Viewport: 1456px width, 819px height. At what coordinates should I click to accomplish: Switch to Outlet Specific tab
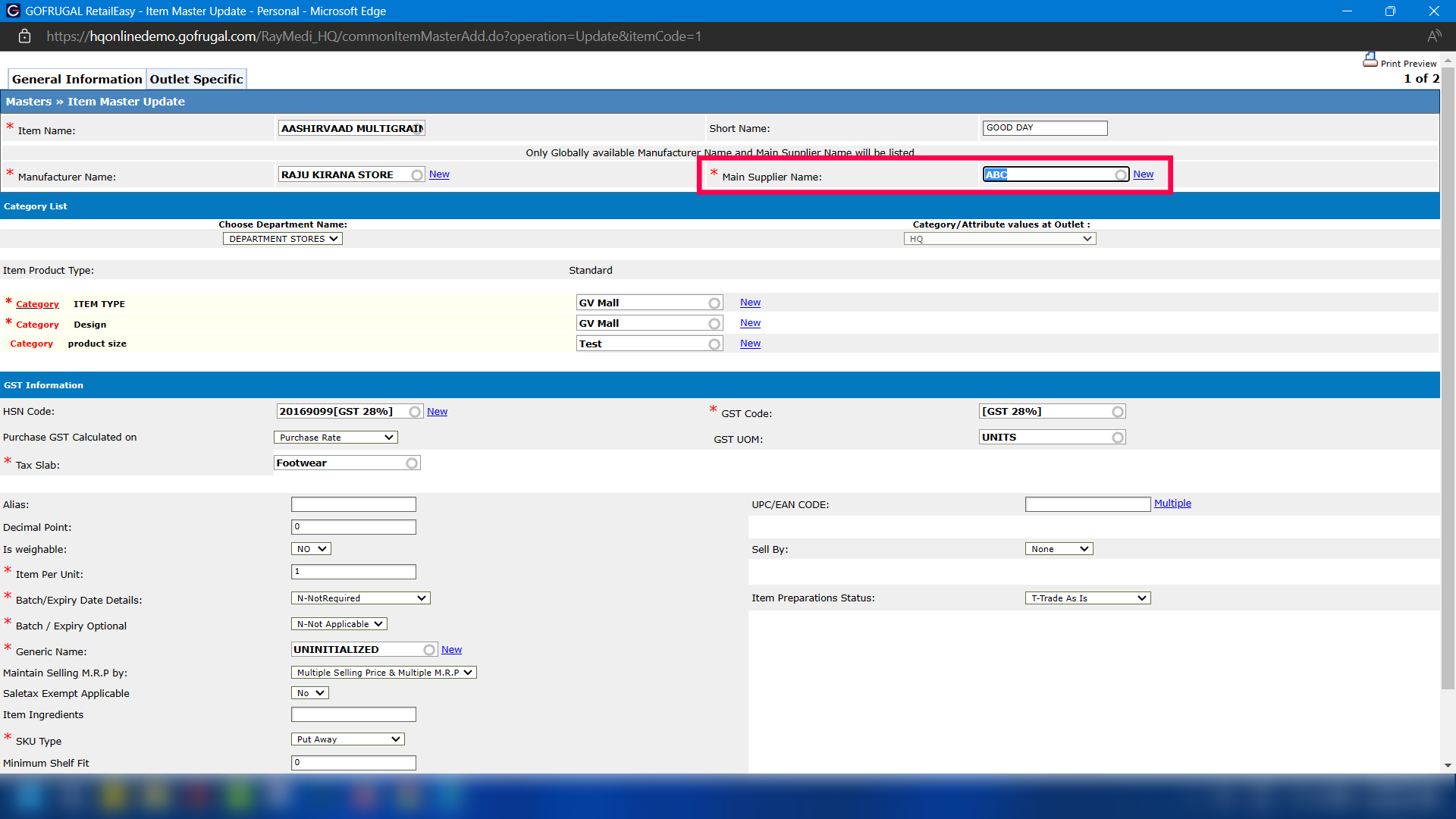pyautogui.click(x=196, y=79)
